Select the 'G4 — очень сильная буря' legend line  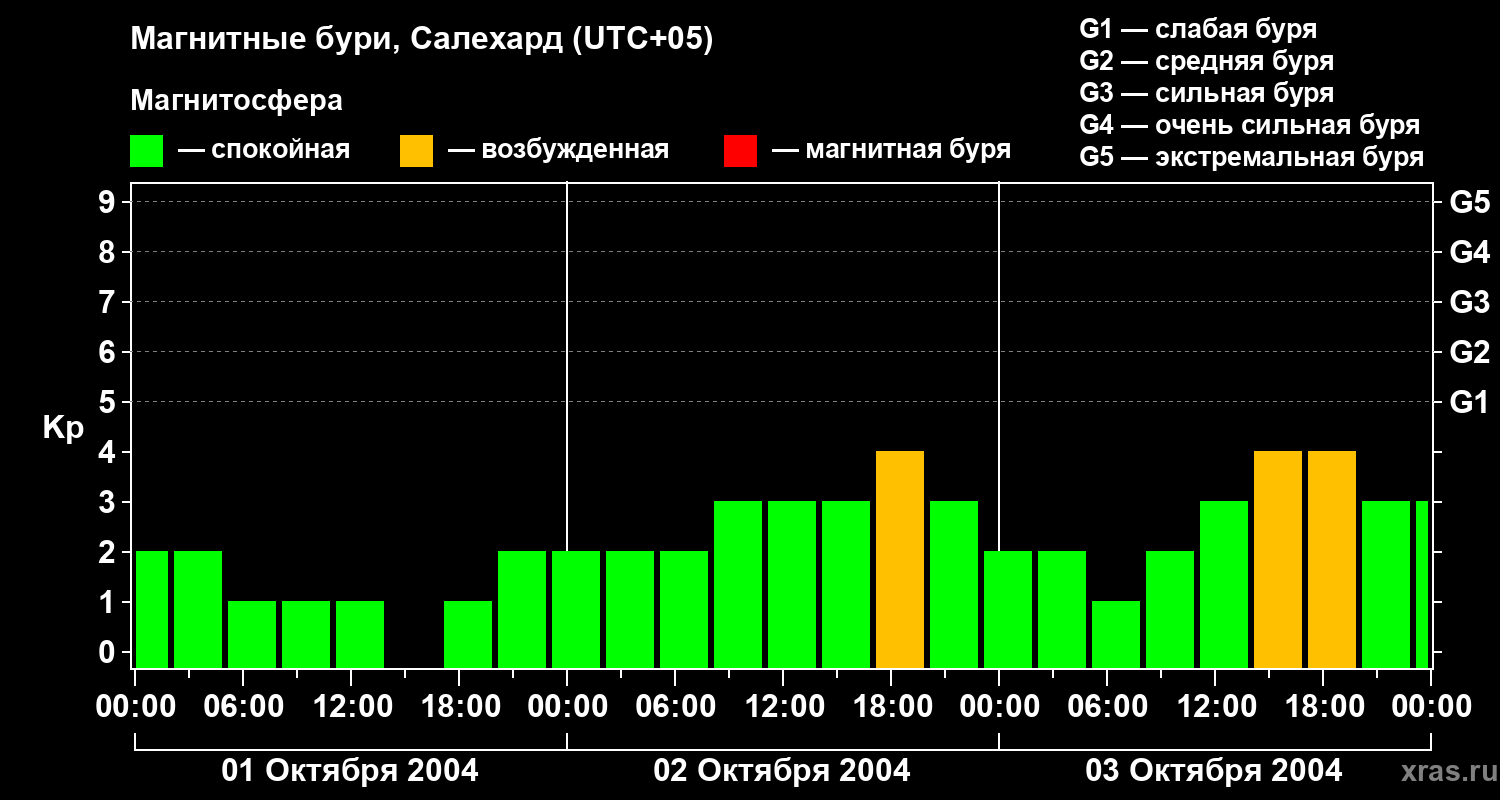pos(1250,125)
